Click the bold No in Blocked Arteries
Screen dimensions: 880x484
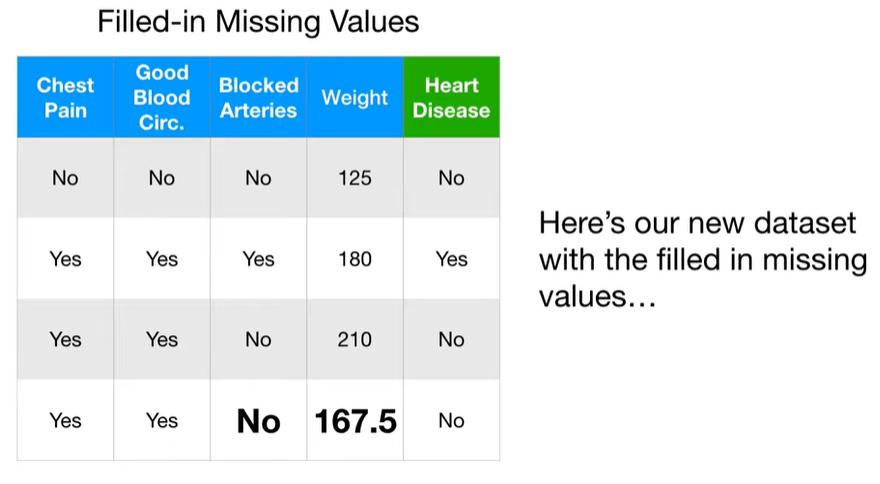[259, 421]
